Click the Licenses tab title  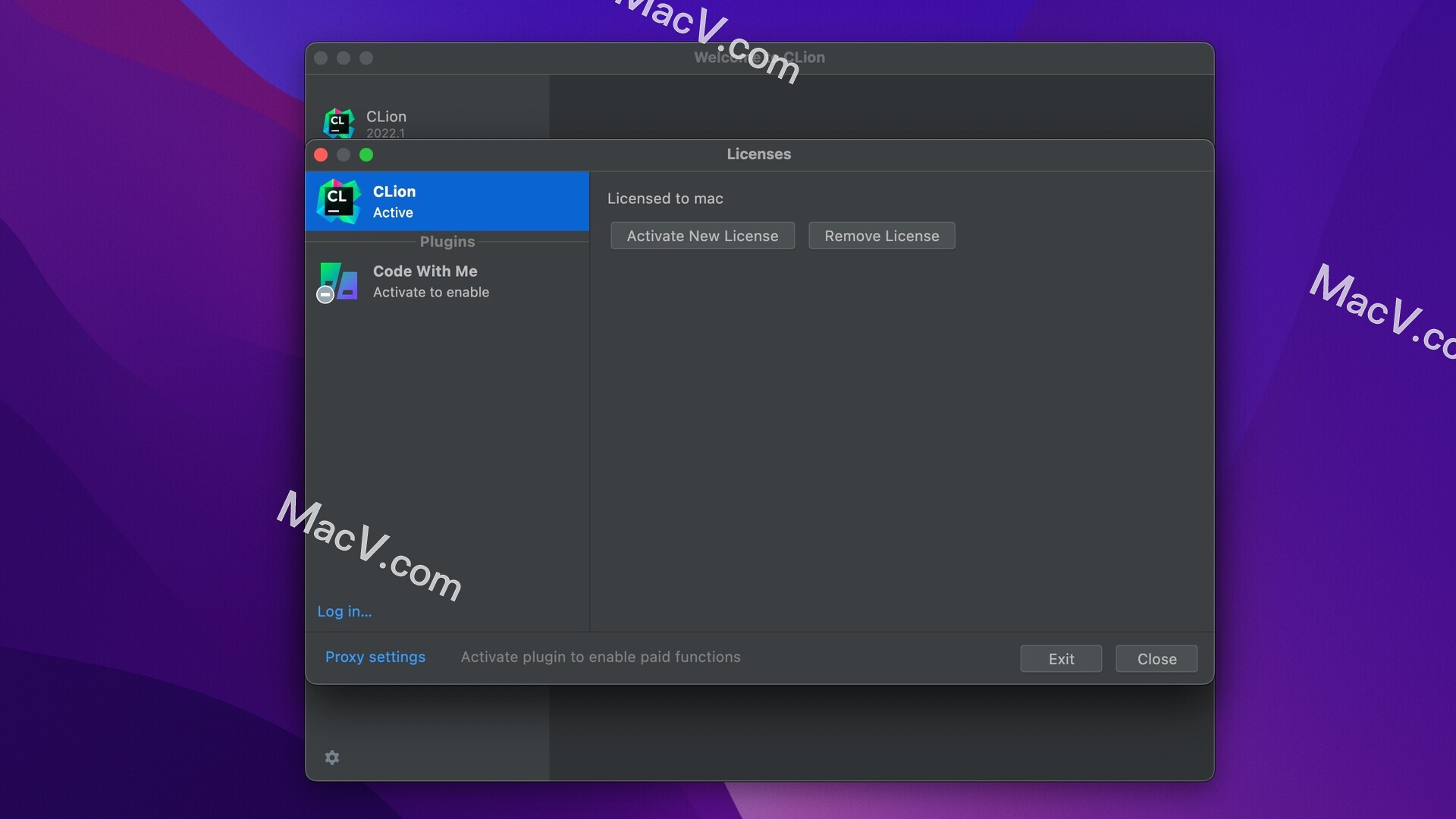(x=758, y=154)
